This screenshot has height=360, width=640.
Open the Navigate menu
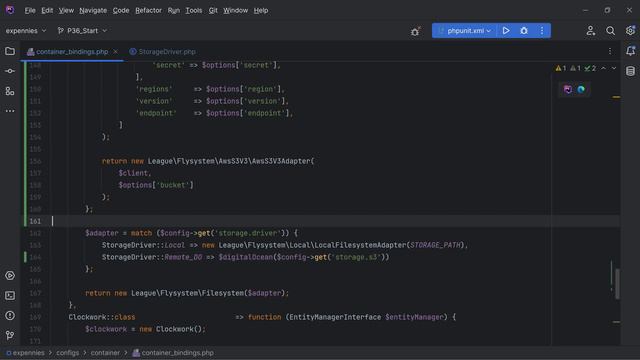93,10
